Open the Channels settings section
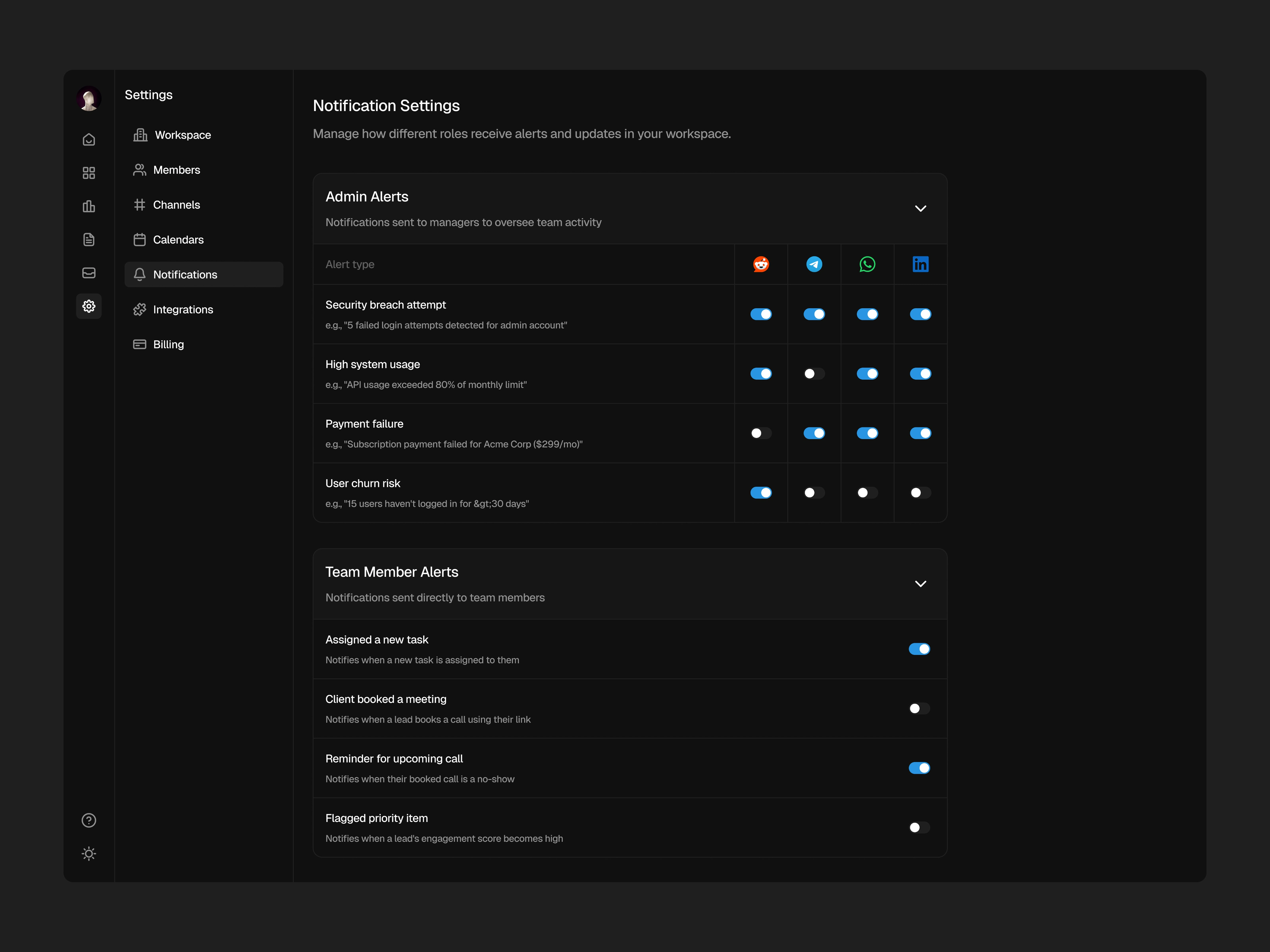The height and width of the screenshot is (952, 1270). coord(176,205)
